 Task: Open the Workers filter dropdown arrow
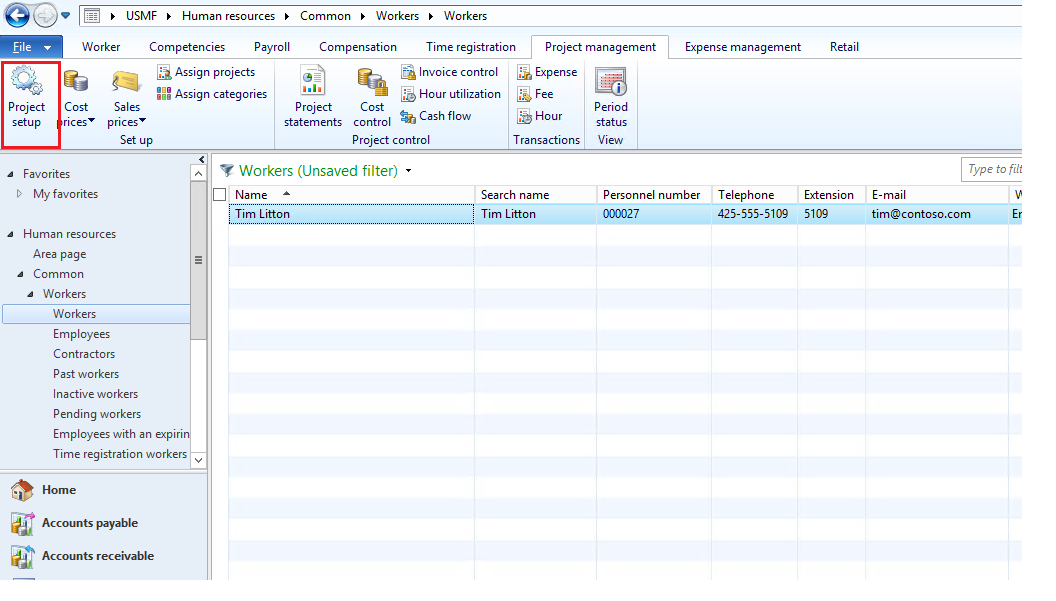coord(408,171)
